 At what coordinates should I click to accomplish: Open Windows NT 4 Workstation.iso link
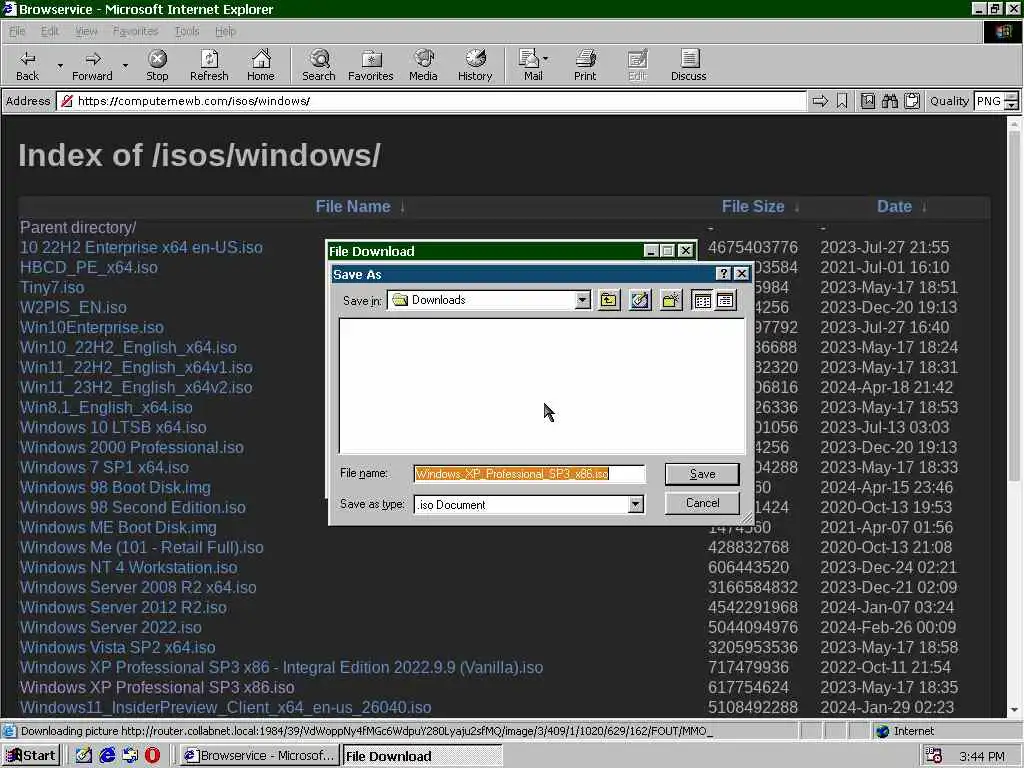[129, 568]
